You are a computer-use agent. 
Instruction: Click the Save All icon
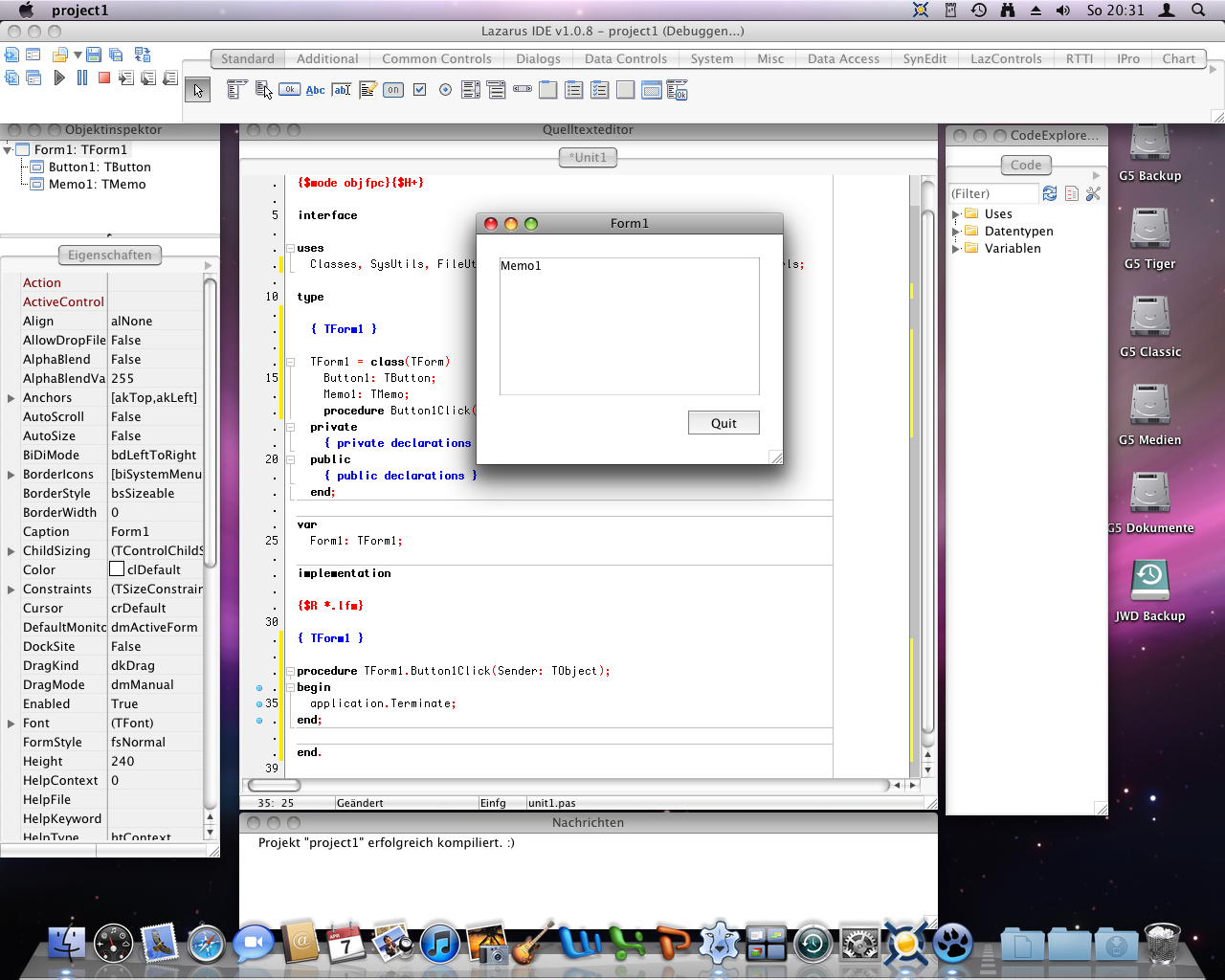pos(117,55)
